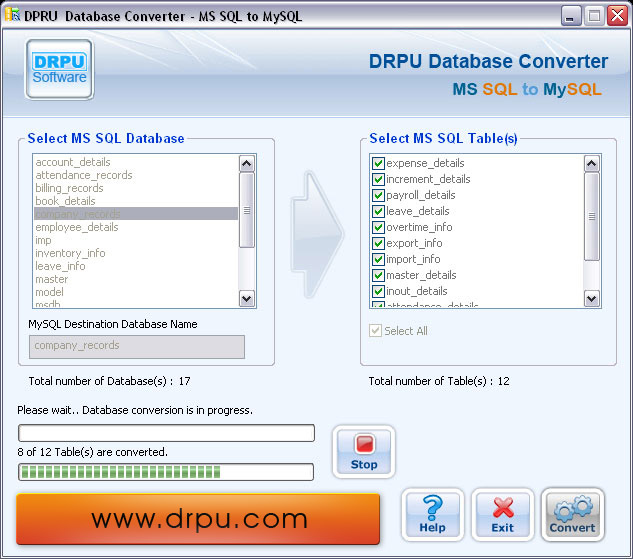The width and height of the screenshot is (633, 559).
Task: Click 'Please wait.. Database conversion' message
Action: [135, 410]
